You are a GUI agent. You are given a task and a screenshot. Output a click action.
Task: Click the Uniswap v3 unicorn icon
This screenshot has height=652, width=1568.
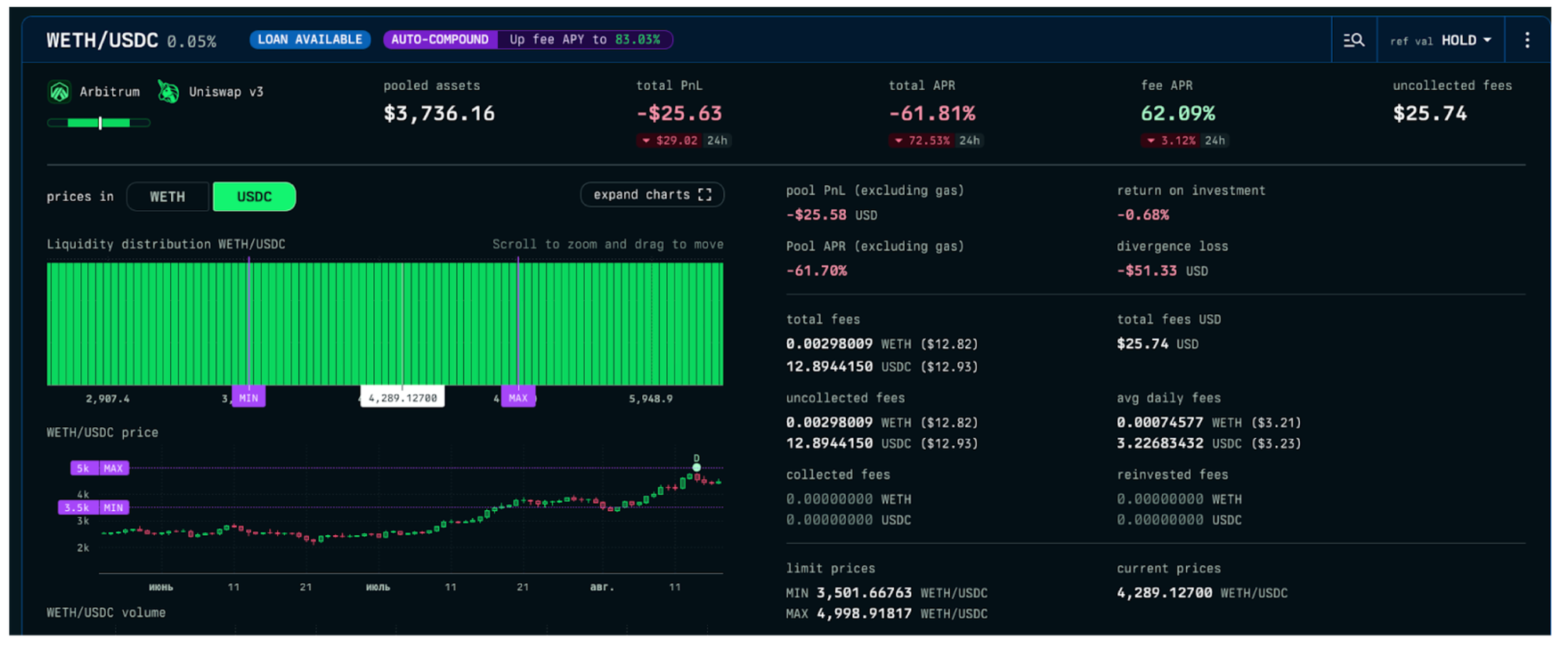pos(168,92)
